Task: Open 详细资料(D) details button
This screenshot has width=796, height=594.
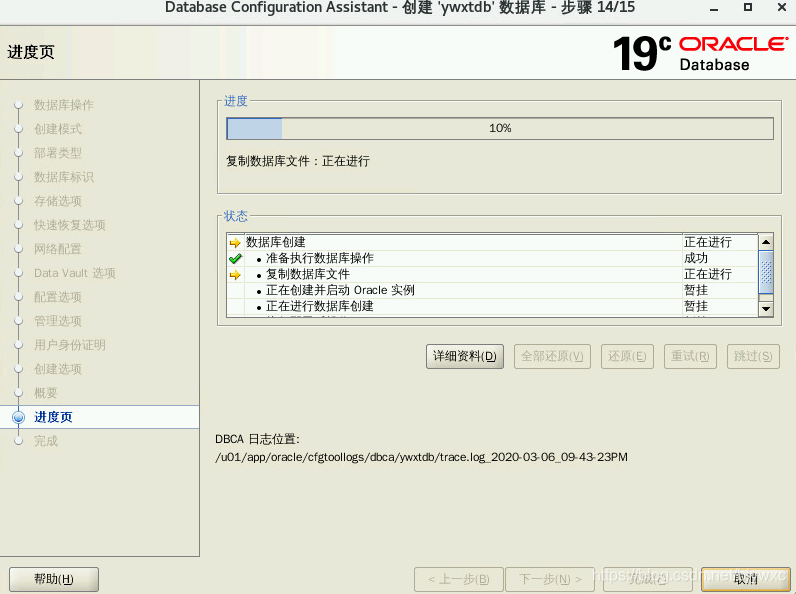Action: (x=465, y=356)
